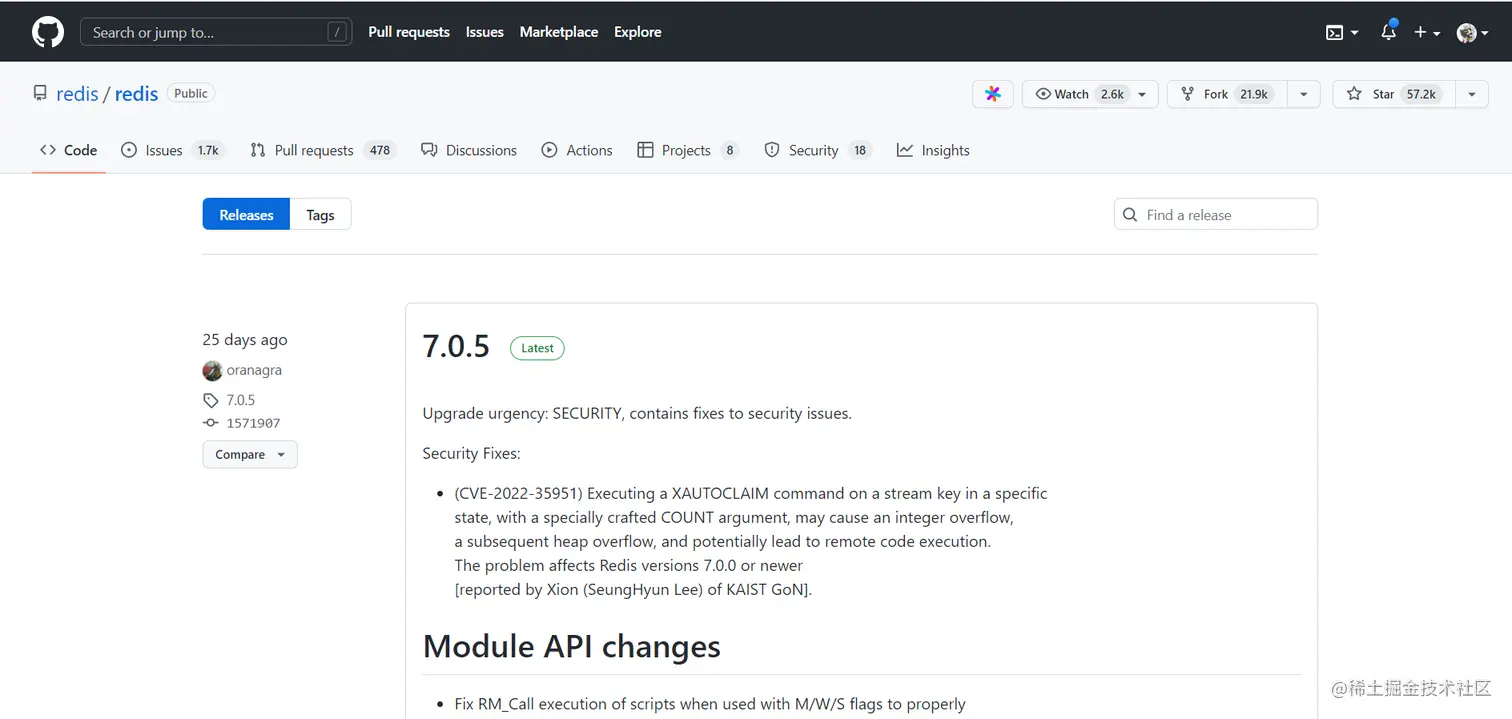The image size is (1512, 719).
Task: Open the Actions tab
Action: (577, 150)
